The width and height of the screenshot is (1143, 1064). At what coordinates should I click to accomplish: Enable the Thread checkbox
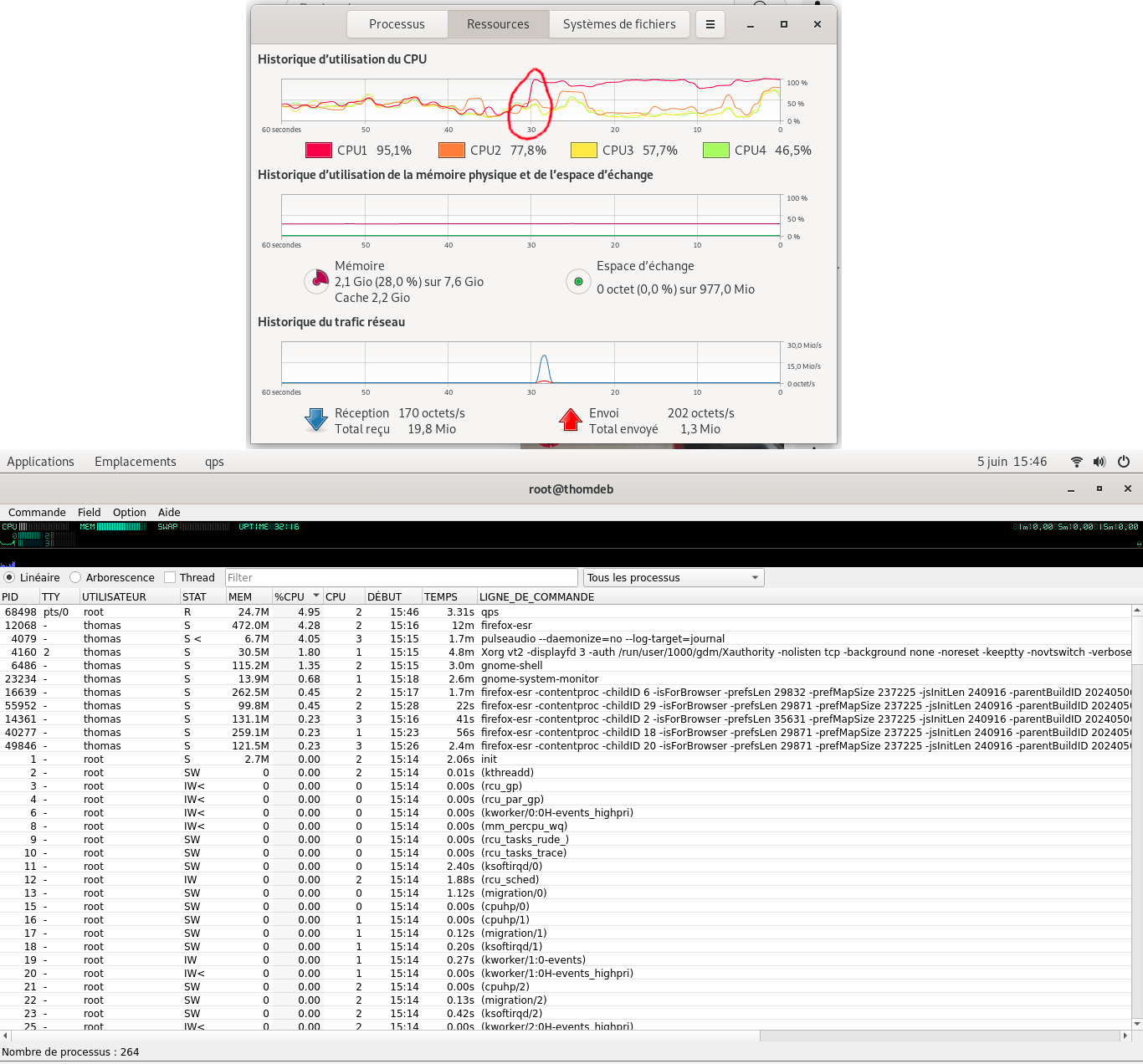pos(170,578)
